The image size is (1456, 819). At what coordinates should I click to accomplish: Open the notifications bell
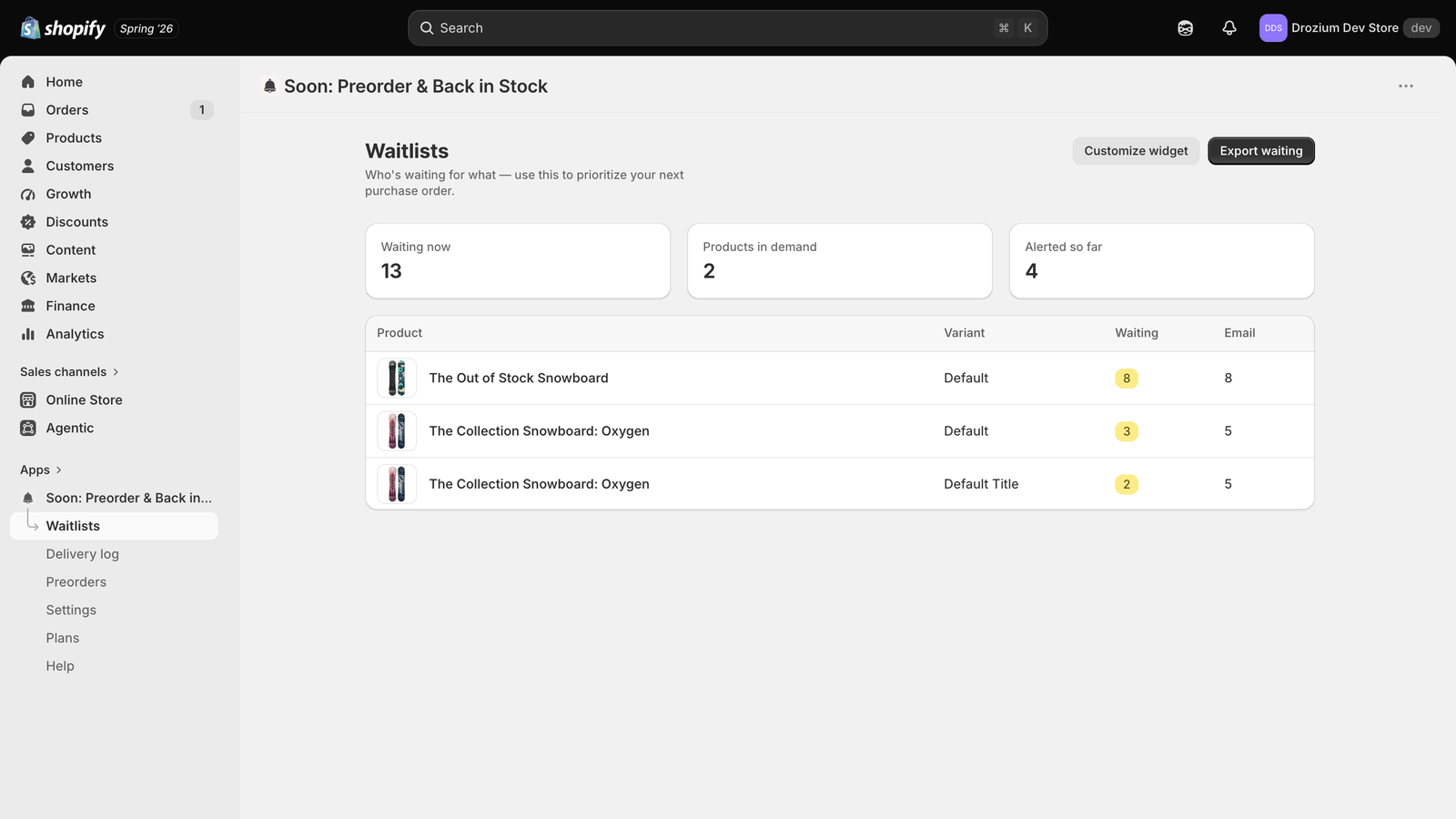1229,28
